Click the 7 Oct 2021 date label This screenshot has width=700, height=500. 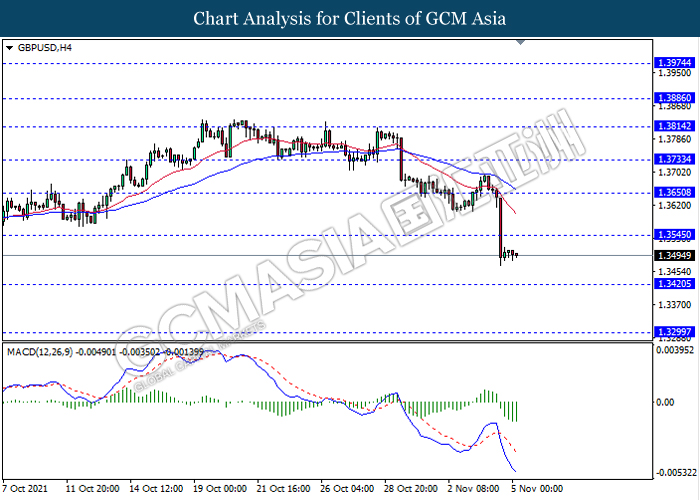(x=25, y=488)
